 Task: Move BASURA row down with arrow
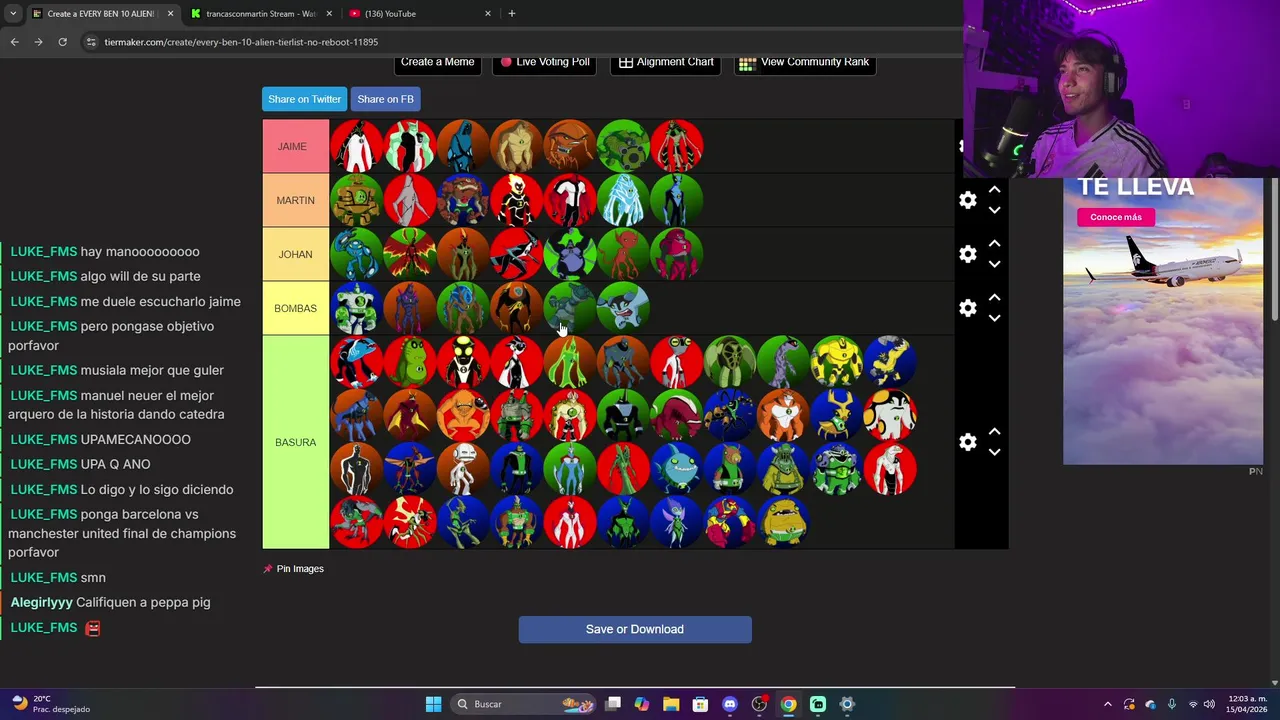994,452
